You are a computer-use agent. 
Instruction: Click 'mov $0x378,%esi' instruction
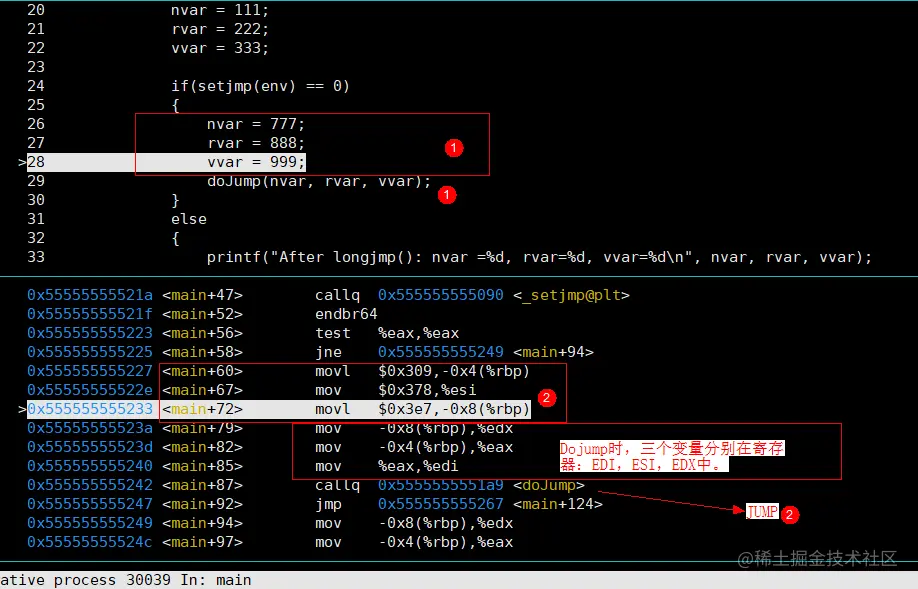click(395, 390)
